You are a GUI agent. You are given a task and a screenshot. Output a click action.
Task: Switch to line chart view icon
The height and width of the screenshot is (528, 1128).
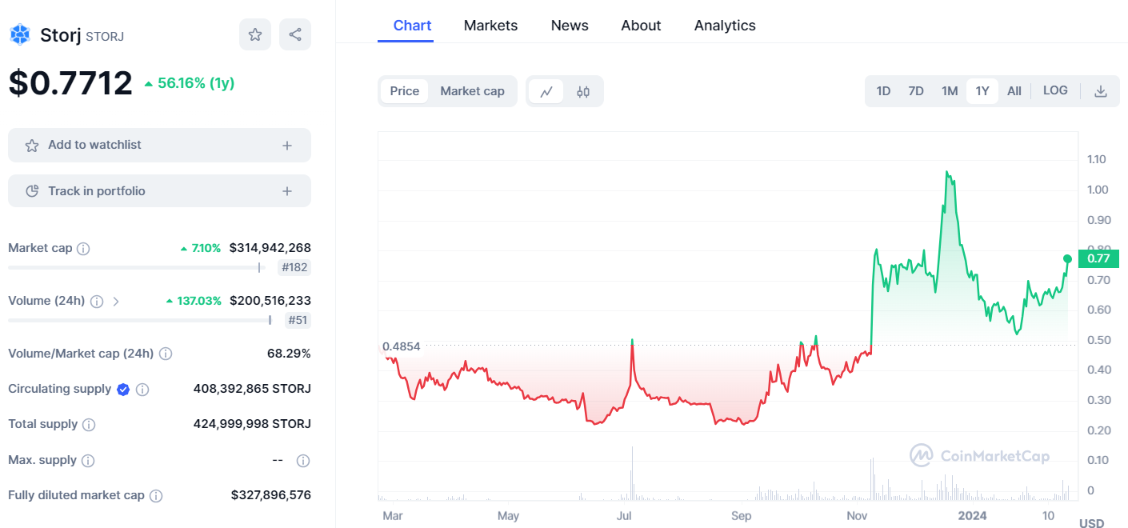click(546, 91)
